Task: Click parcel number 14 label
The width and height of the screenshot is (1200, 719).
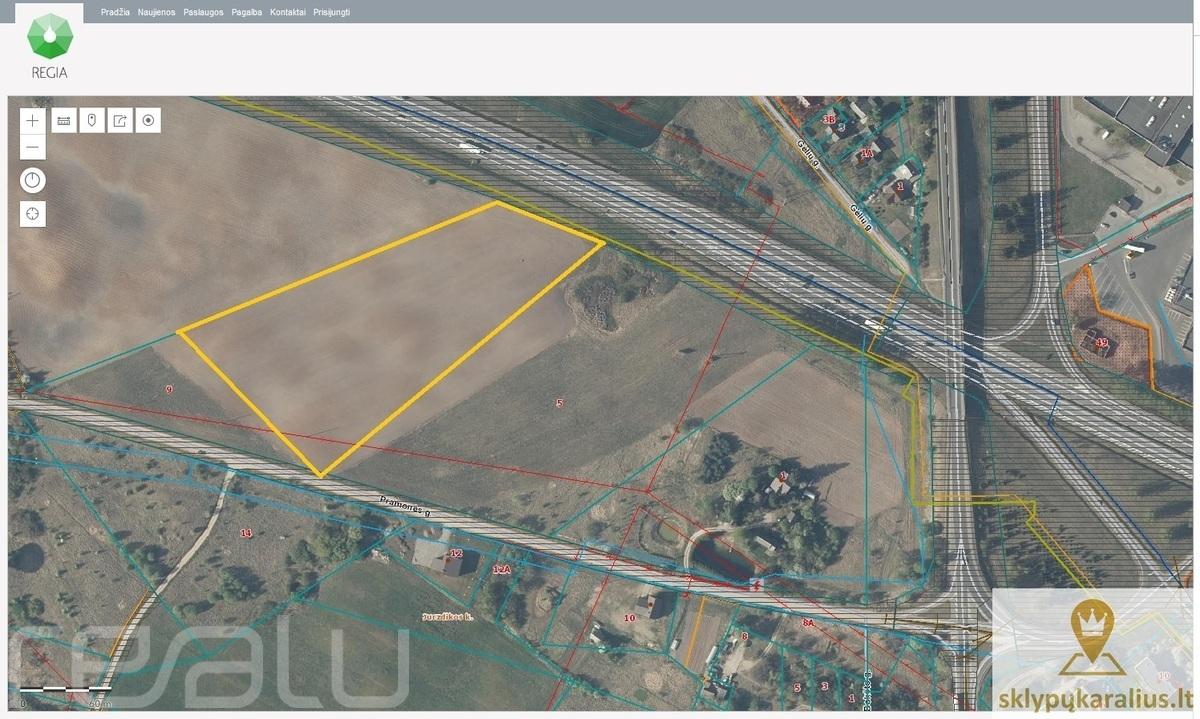Action: [246, 533]
